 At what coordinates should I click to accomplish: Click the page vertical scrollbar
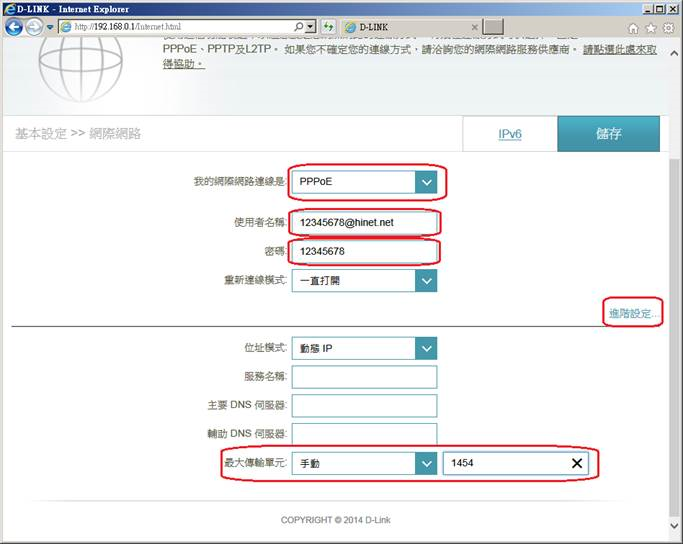click(675, 300)
